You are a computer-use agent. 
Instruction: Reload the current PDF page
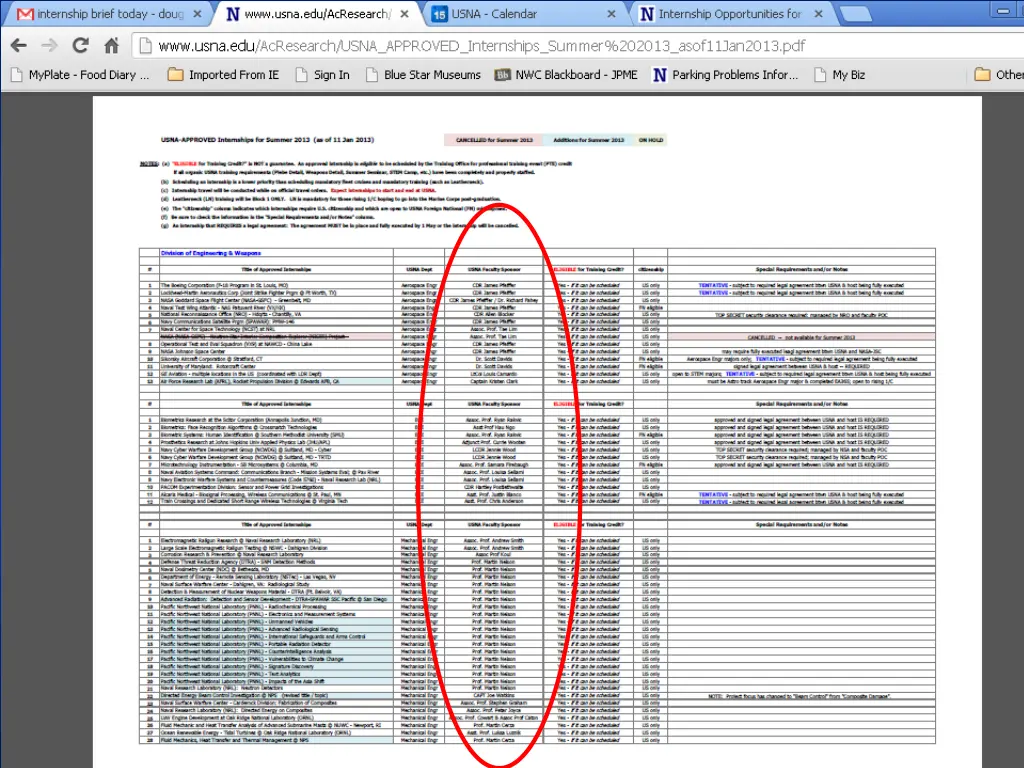coord(81,45)
